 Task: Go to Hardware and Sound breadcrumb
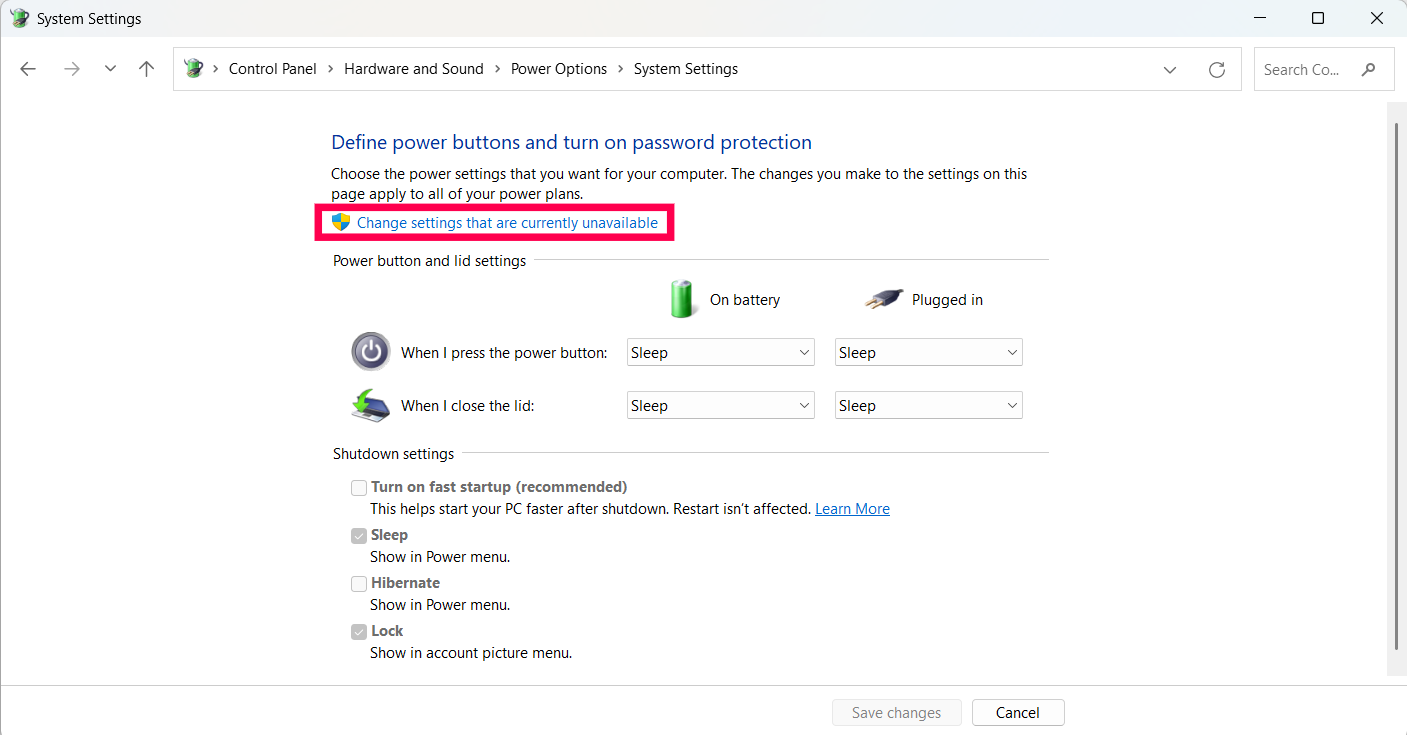click(414, 69)
